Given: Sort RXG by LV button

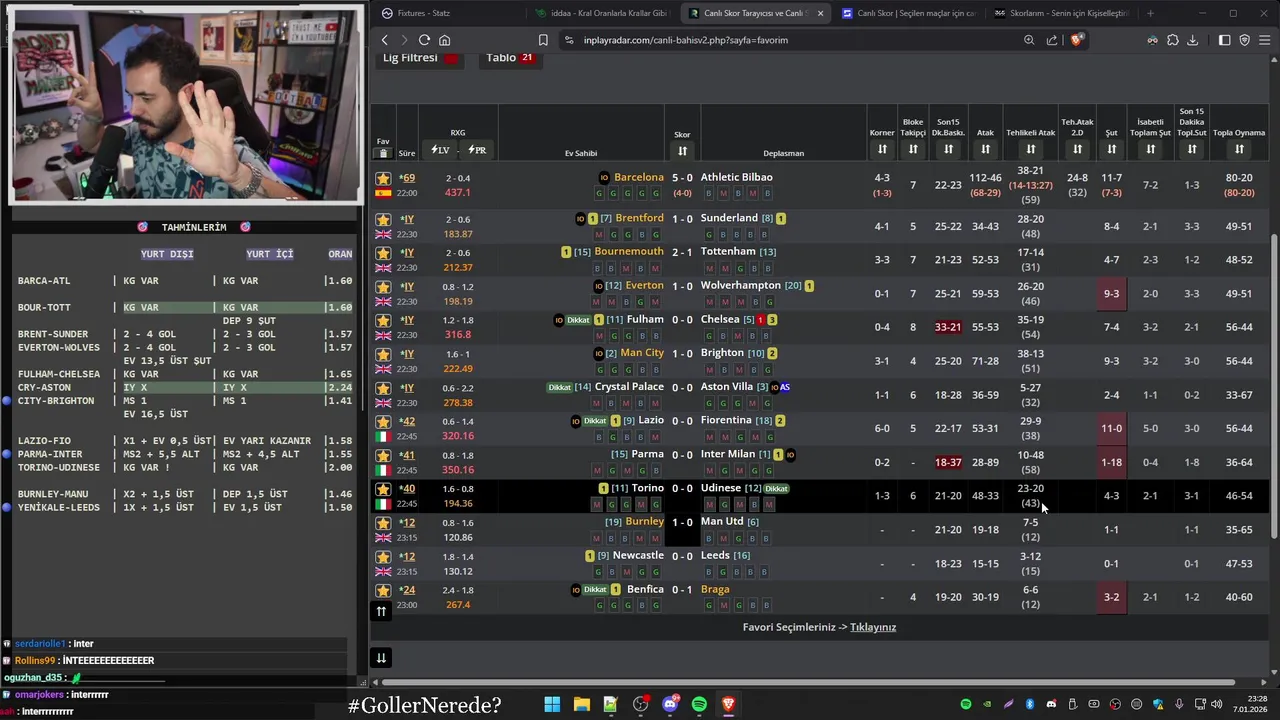Looking at the screenshot, I should 440,150.
